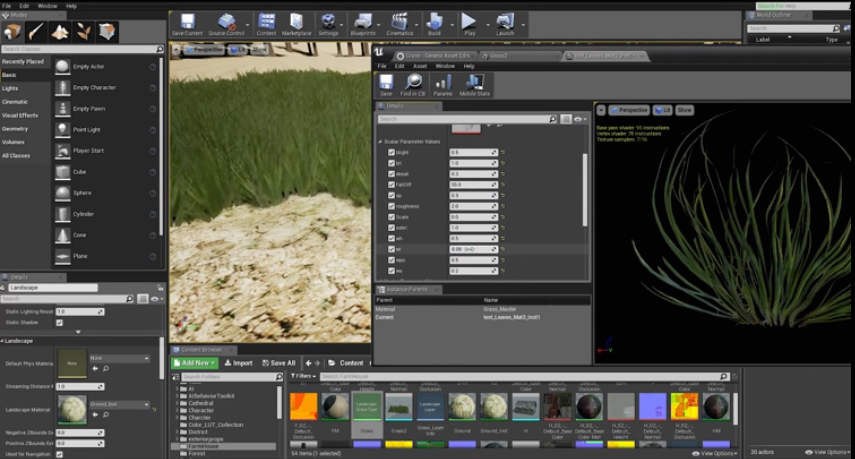The height and width of the screenshot is (459, 855).
Task: Open the Play options dropdown arrow
Action: [x=487, y=25]
